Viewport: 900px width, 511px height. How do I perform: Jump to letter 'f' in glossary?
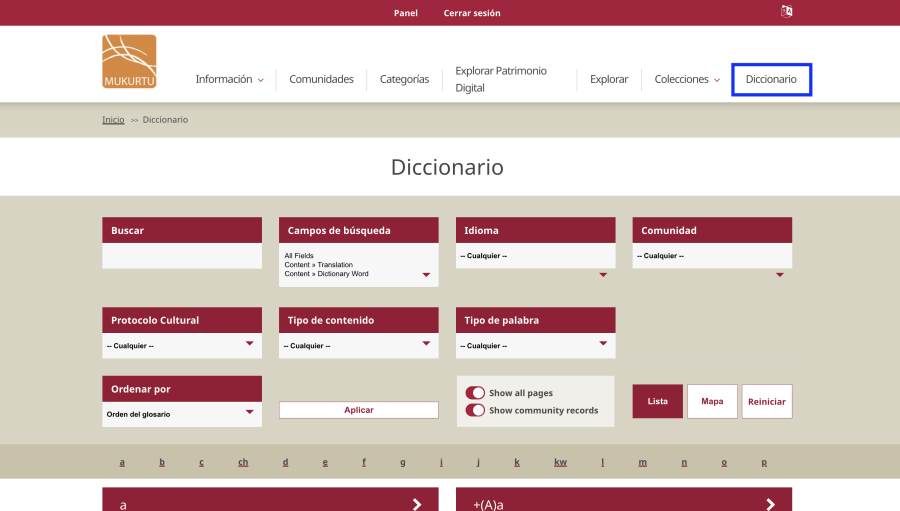point(364,462)
